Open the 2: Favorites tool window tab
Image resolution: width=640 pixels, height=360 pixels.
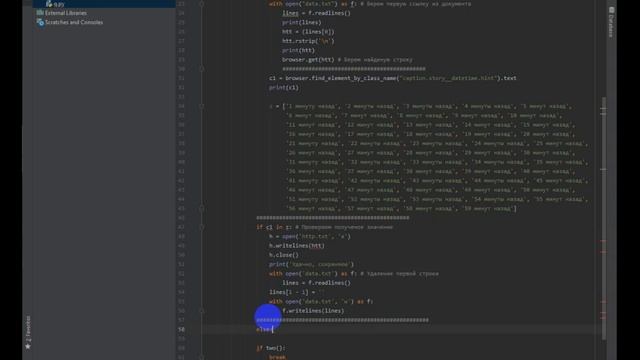(28, 333)
